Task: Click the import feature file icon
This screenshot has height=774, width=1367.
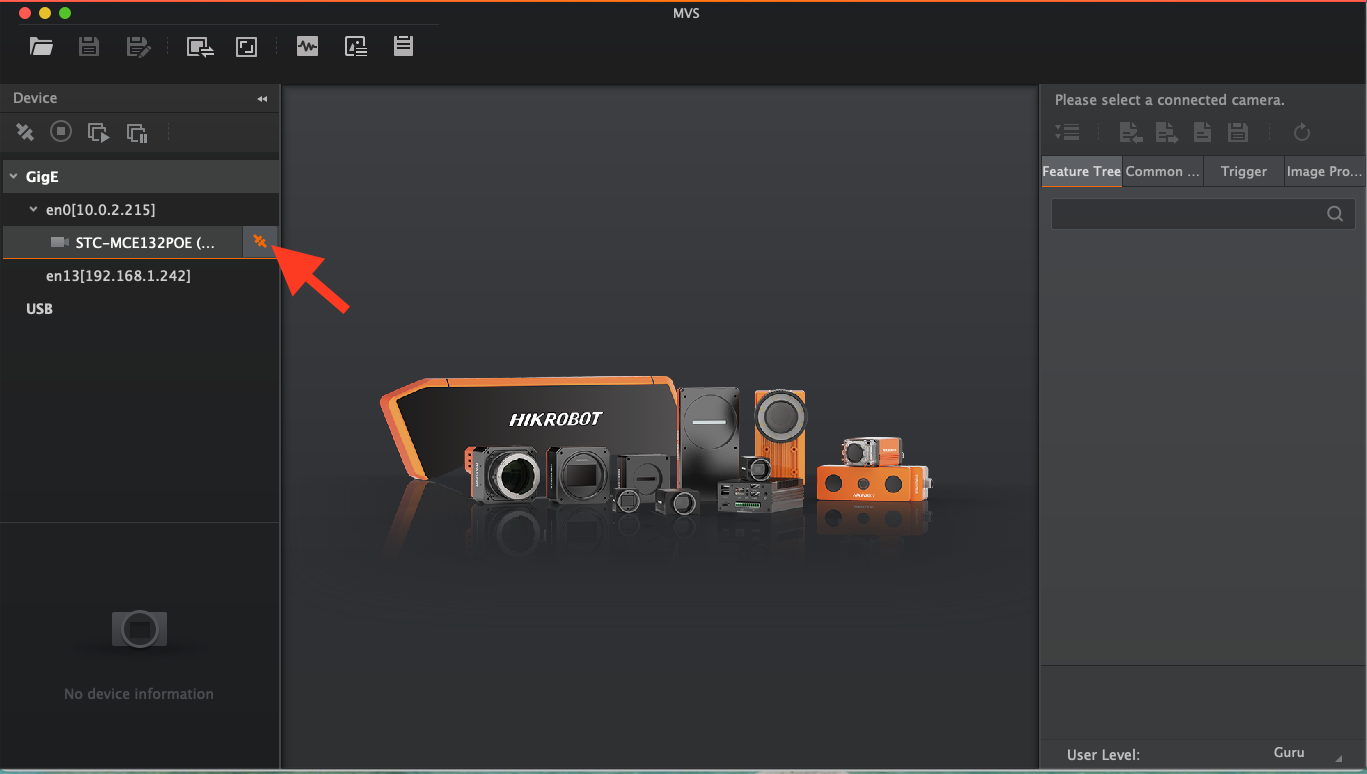Action: 1130,132
